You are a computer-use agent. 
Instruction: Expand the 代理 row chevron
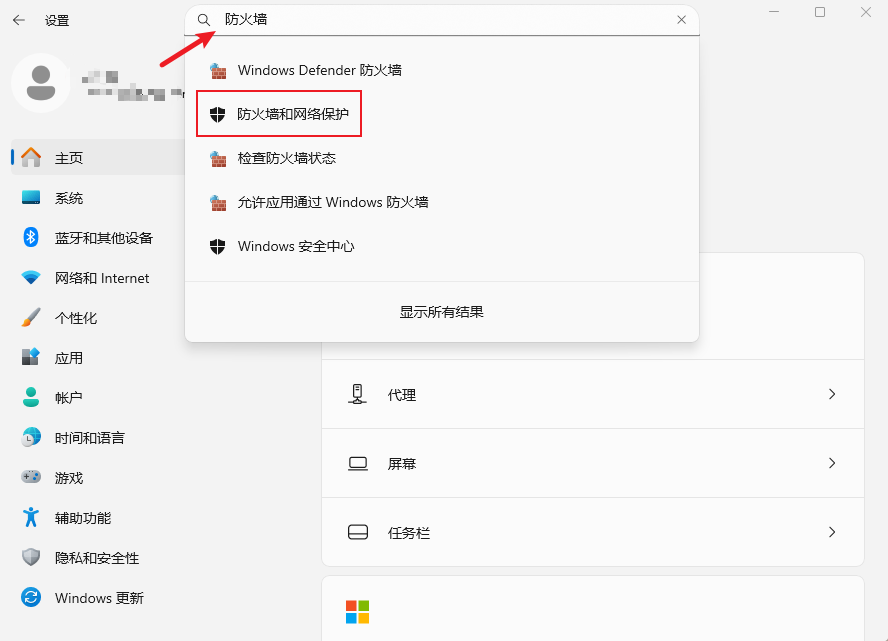coord(832,394)
